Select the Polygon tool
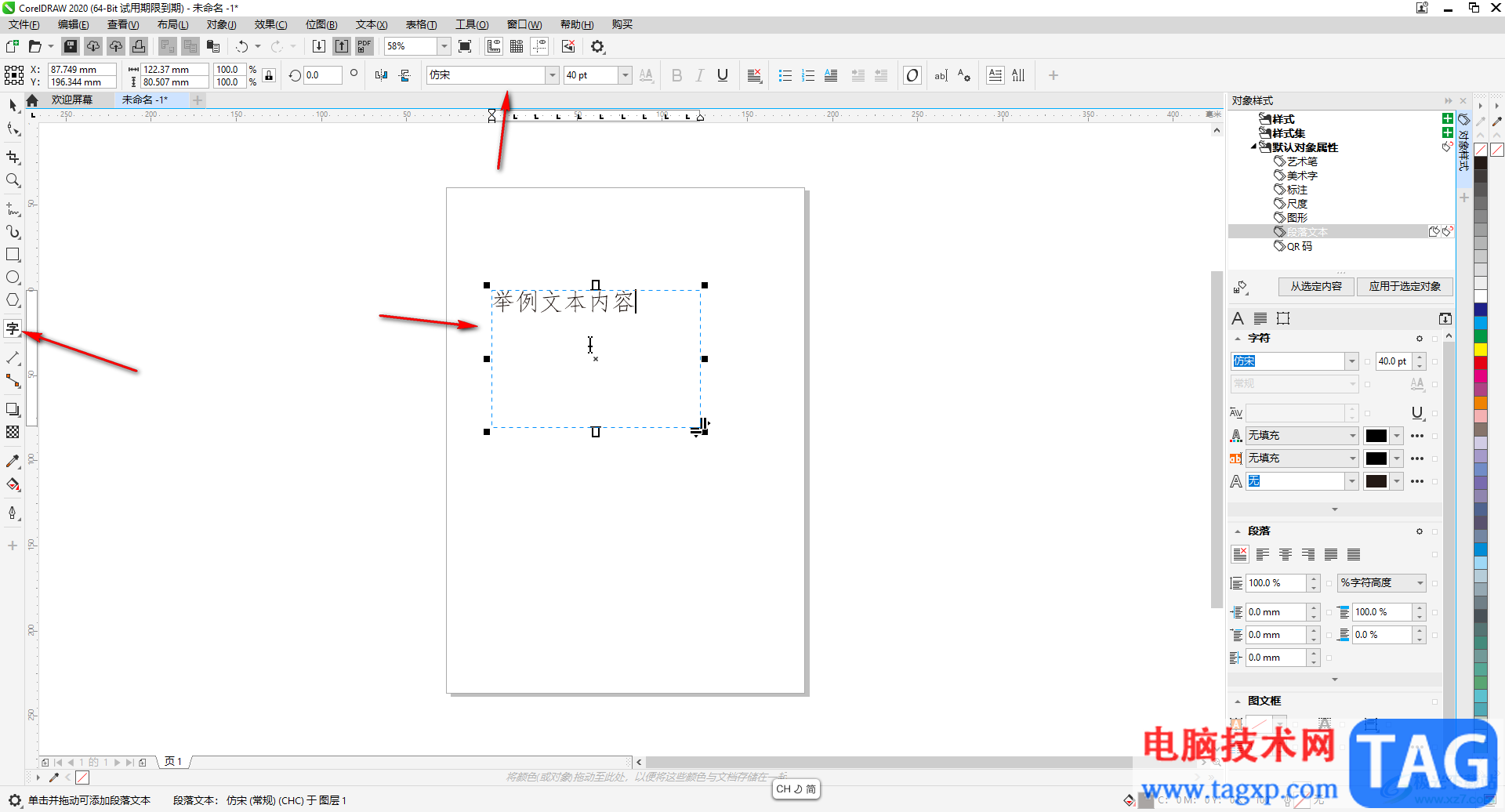This screenshot has height=812, width=1505. pyautogui.click(x=13, y=300)
